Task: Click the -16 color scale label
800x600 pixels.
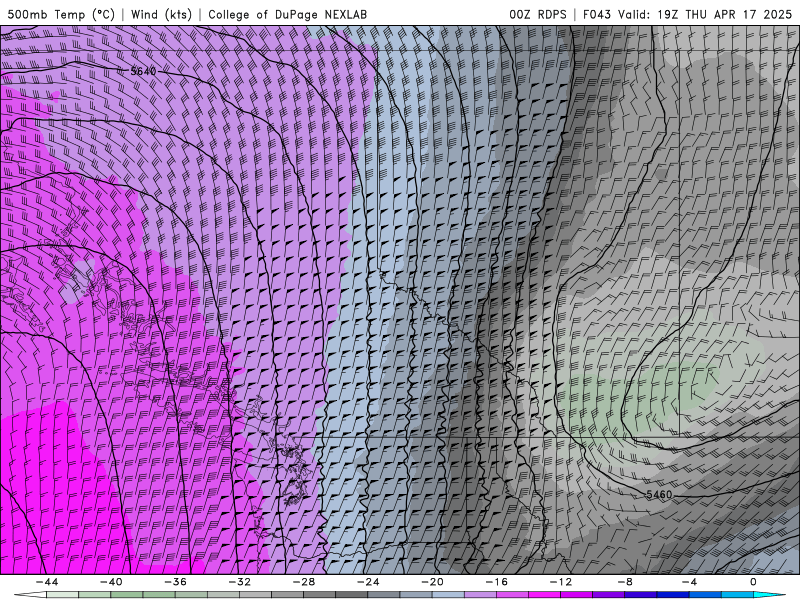Action: pyautogui.click(x=496, y=582)
